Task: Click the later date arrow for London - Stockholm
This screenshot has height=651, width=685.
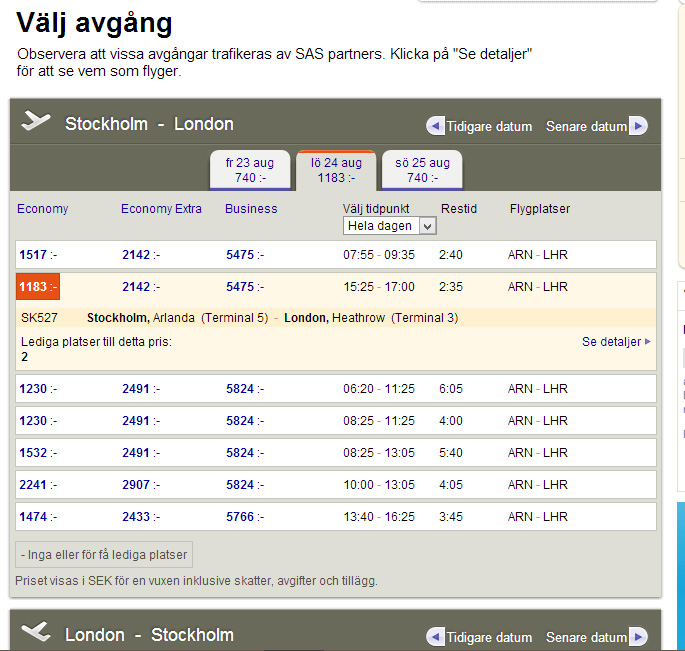Action: point(638,637)
